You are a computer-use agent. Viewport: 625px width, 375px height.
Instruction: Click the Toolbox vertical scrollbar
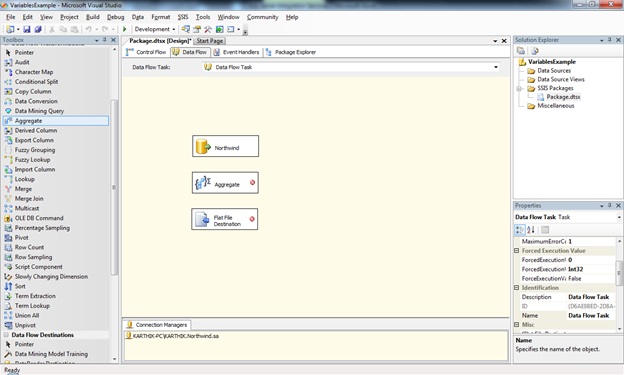pyautogui.click(x=114, y=187)
